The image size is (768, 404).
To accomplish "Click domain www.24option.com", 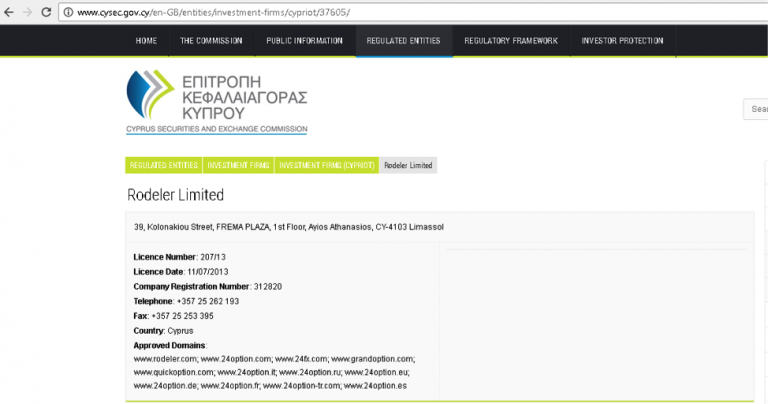I will pyautogui.click(x=236, y=359).
